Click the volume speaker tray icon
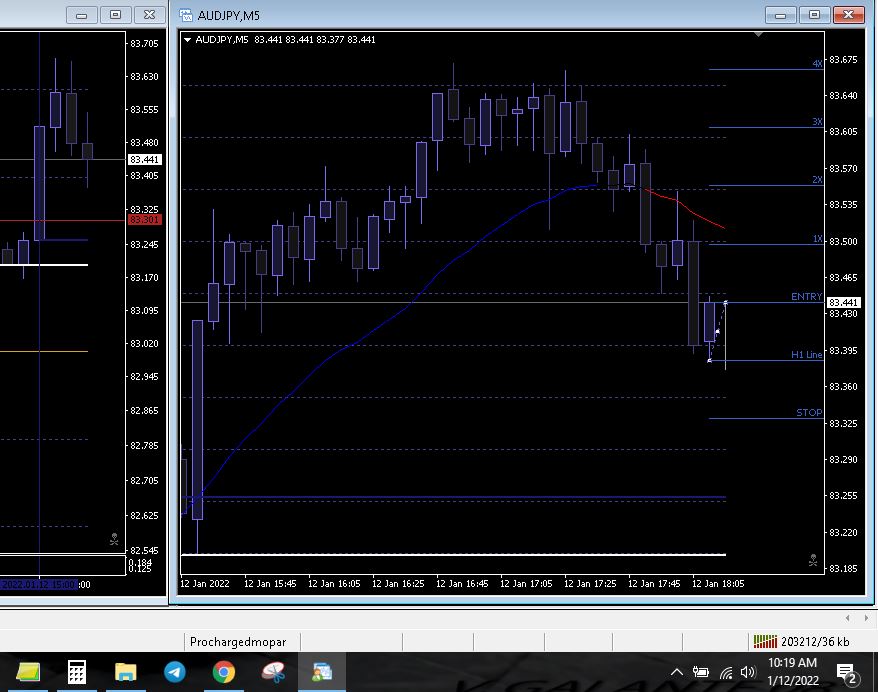Screen dimensions: 878x692 tap(747, 672)
